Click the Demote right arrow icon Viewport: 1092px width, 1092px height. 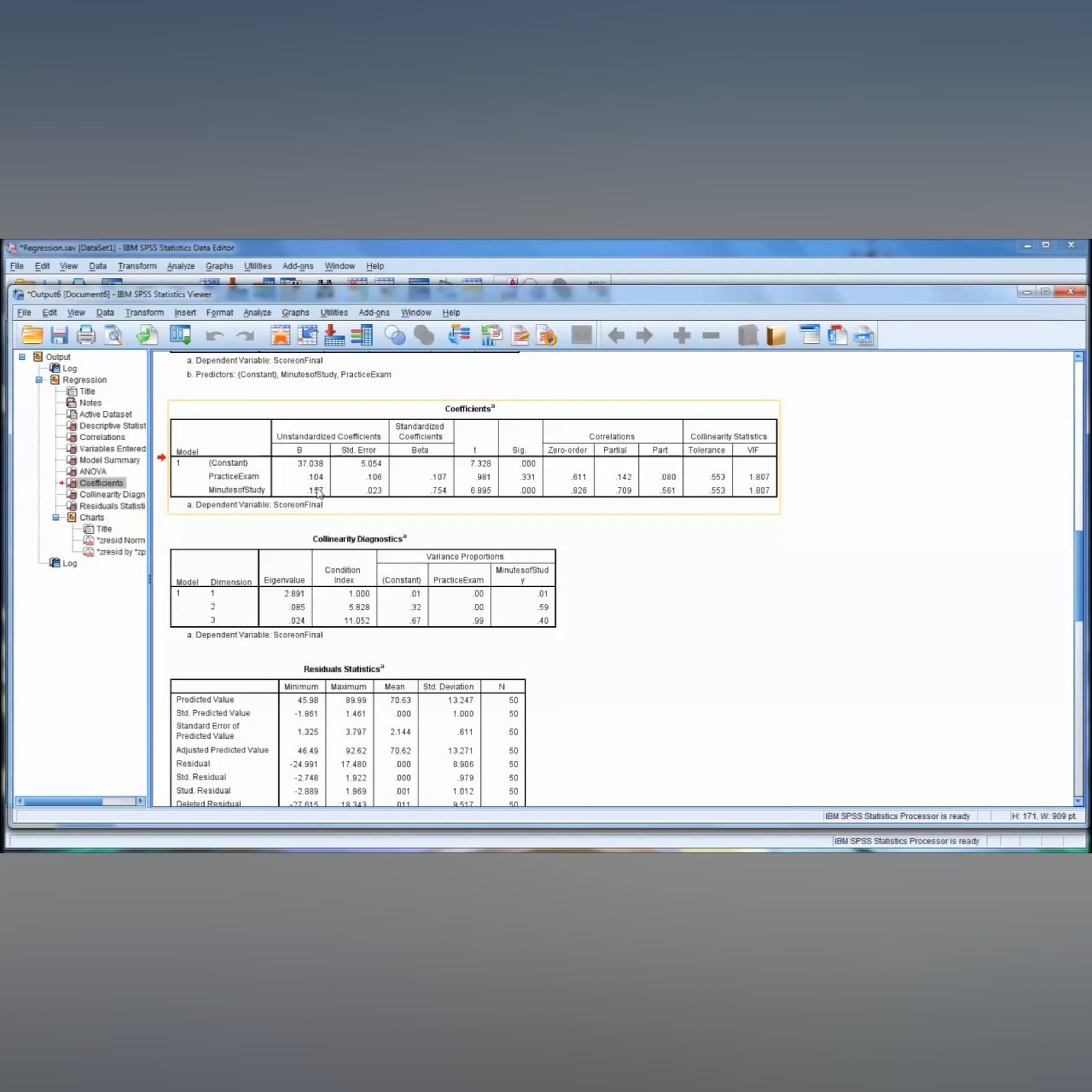[644, 336]
